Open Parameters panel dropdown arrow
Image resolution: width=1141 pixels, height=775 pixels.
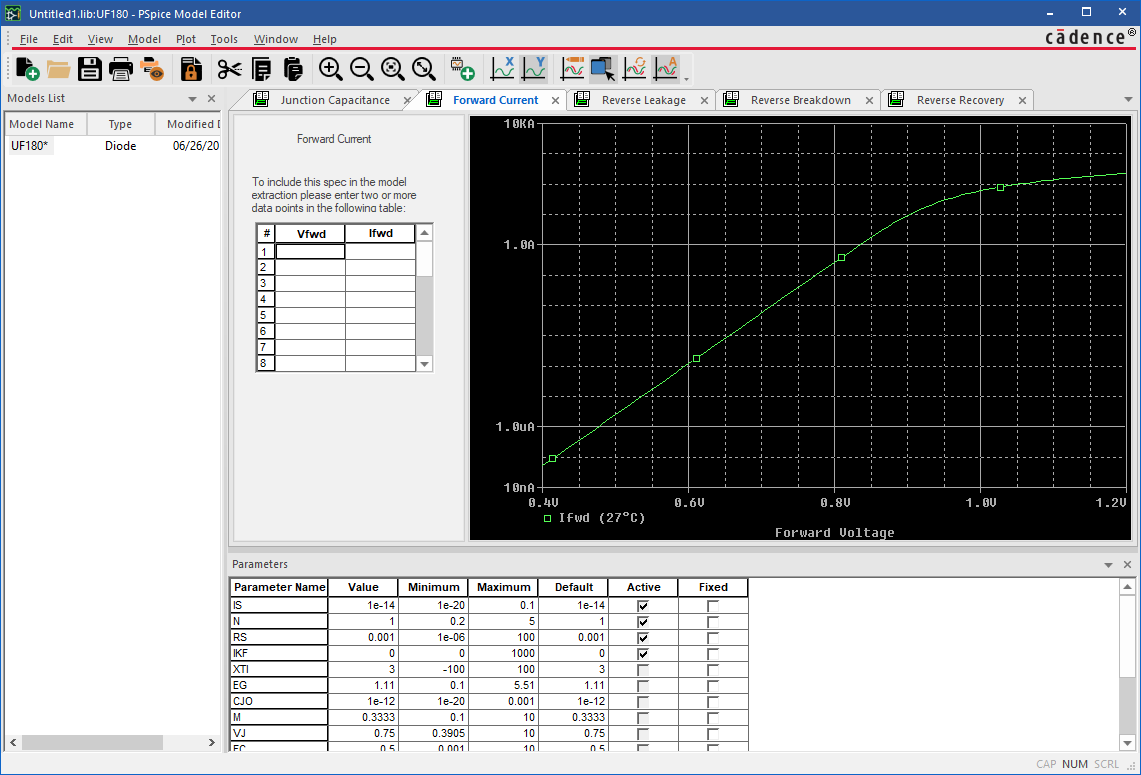coord(1108,565)
